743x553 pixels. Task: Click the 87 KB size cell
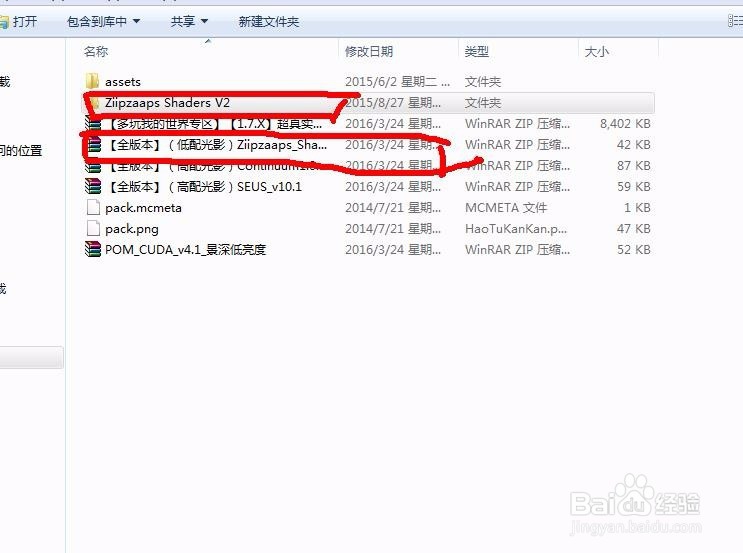(634, 165)
